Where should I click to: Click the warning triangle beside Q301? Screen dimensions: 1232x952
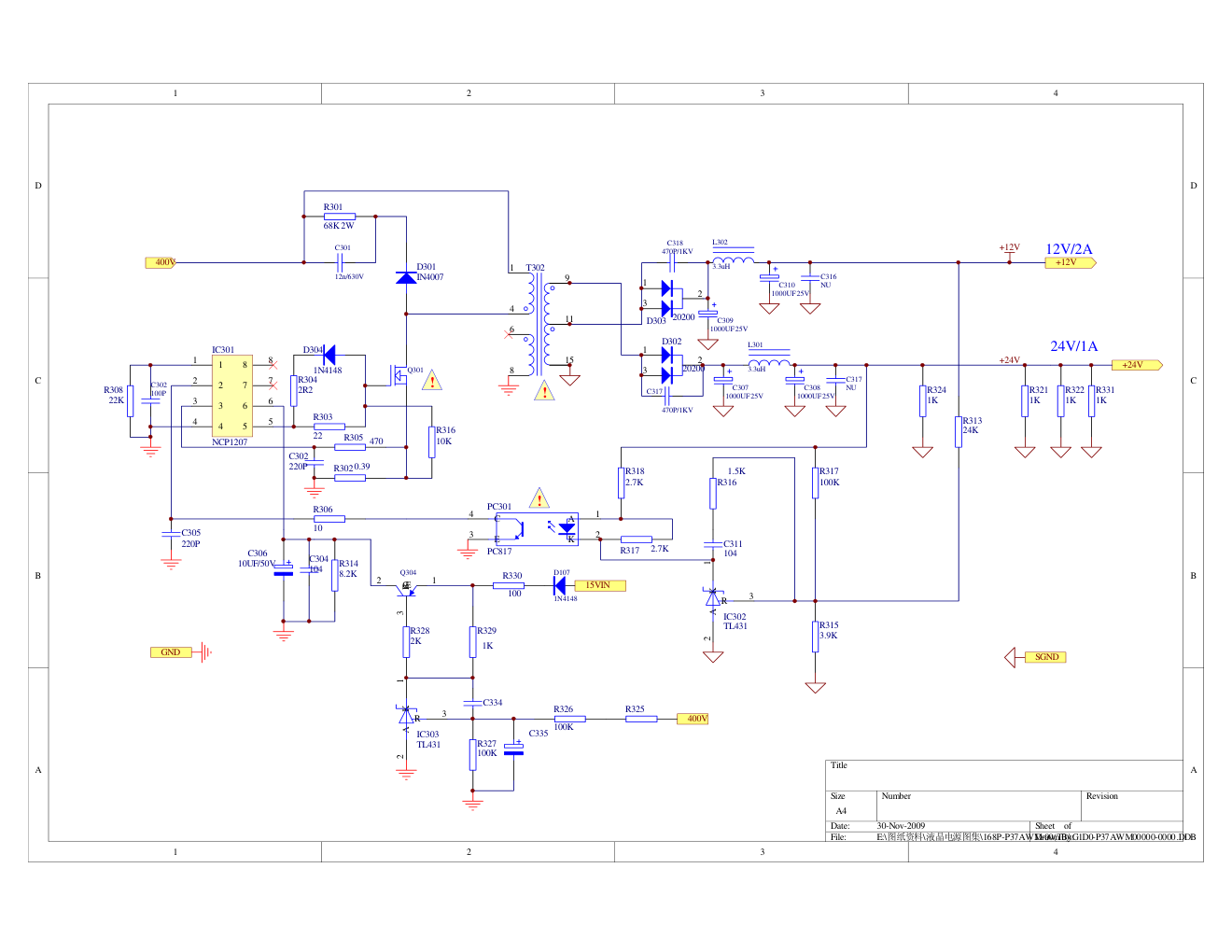coord(432,381)
